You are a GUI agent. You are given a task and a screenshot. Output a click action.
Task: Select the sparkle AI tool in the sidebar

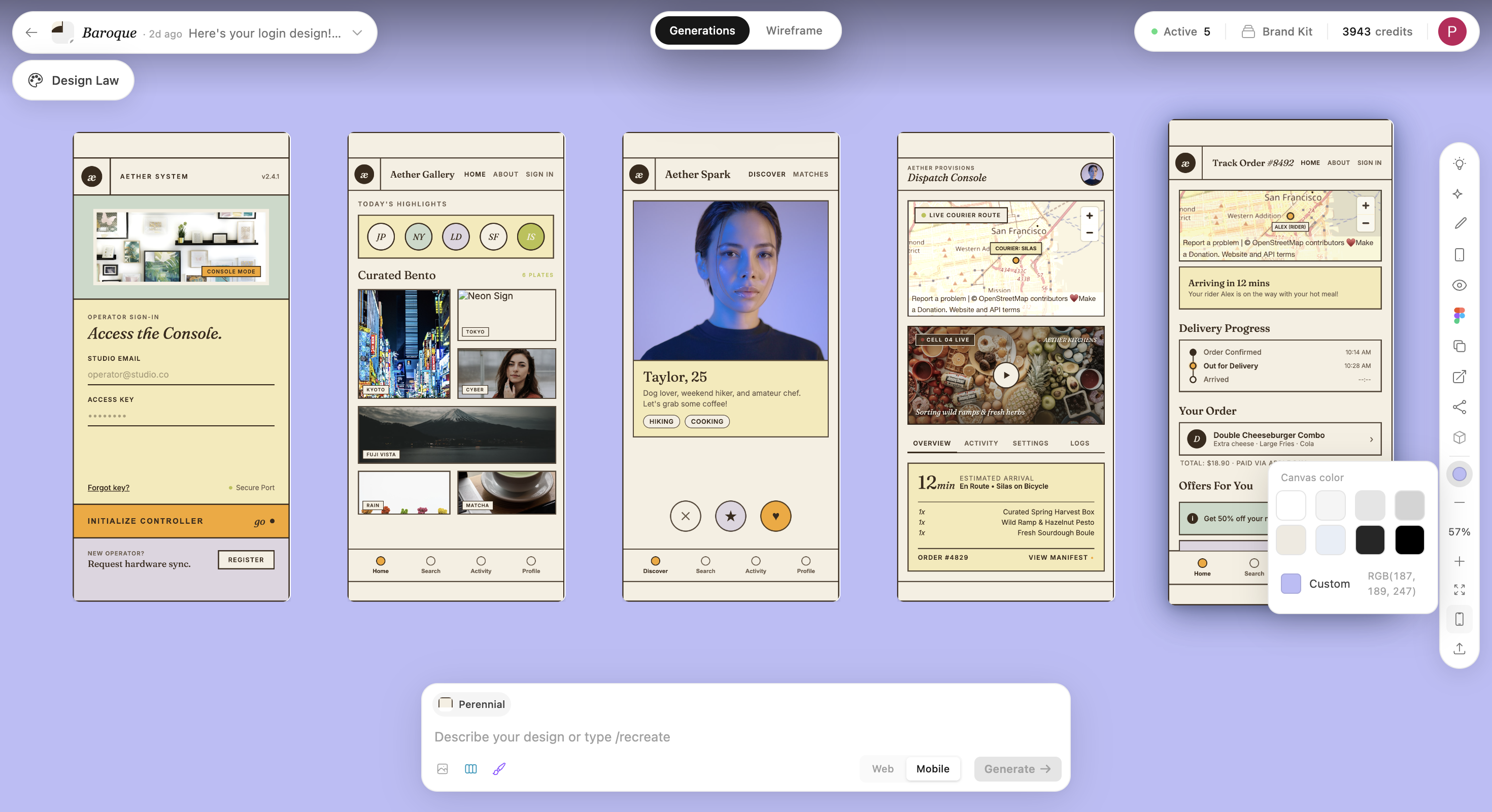[1459, 193]
